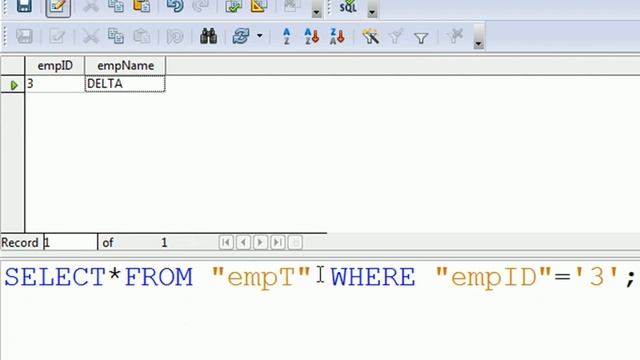
Task: Select the cell containing 3
Action: coord(55,84)
